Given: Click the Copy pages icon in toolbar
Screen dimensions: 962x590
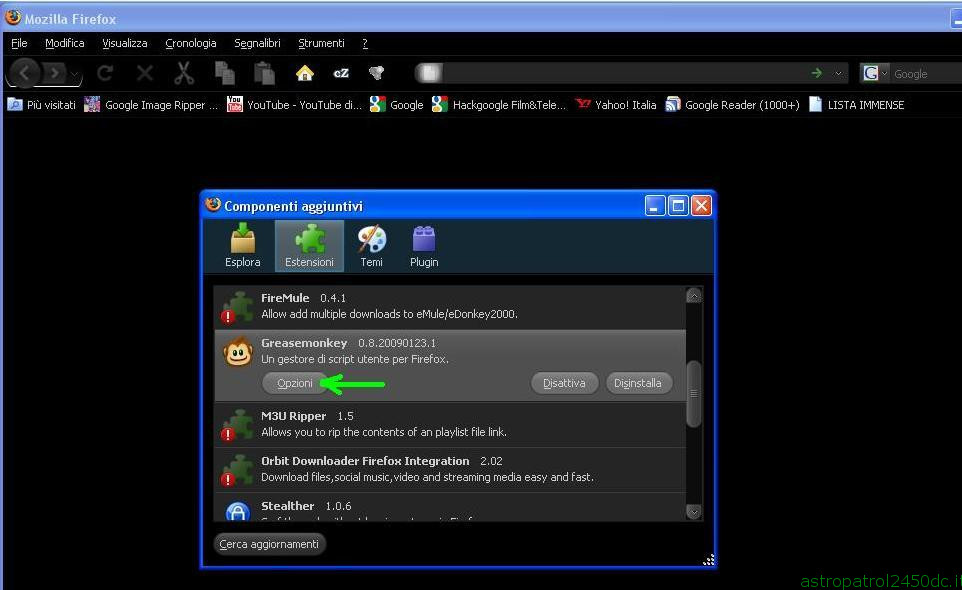Looking at the screenshot, I should click(225, 74).
